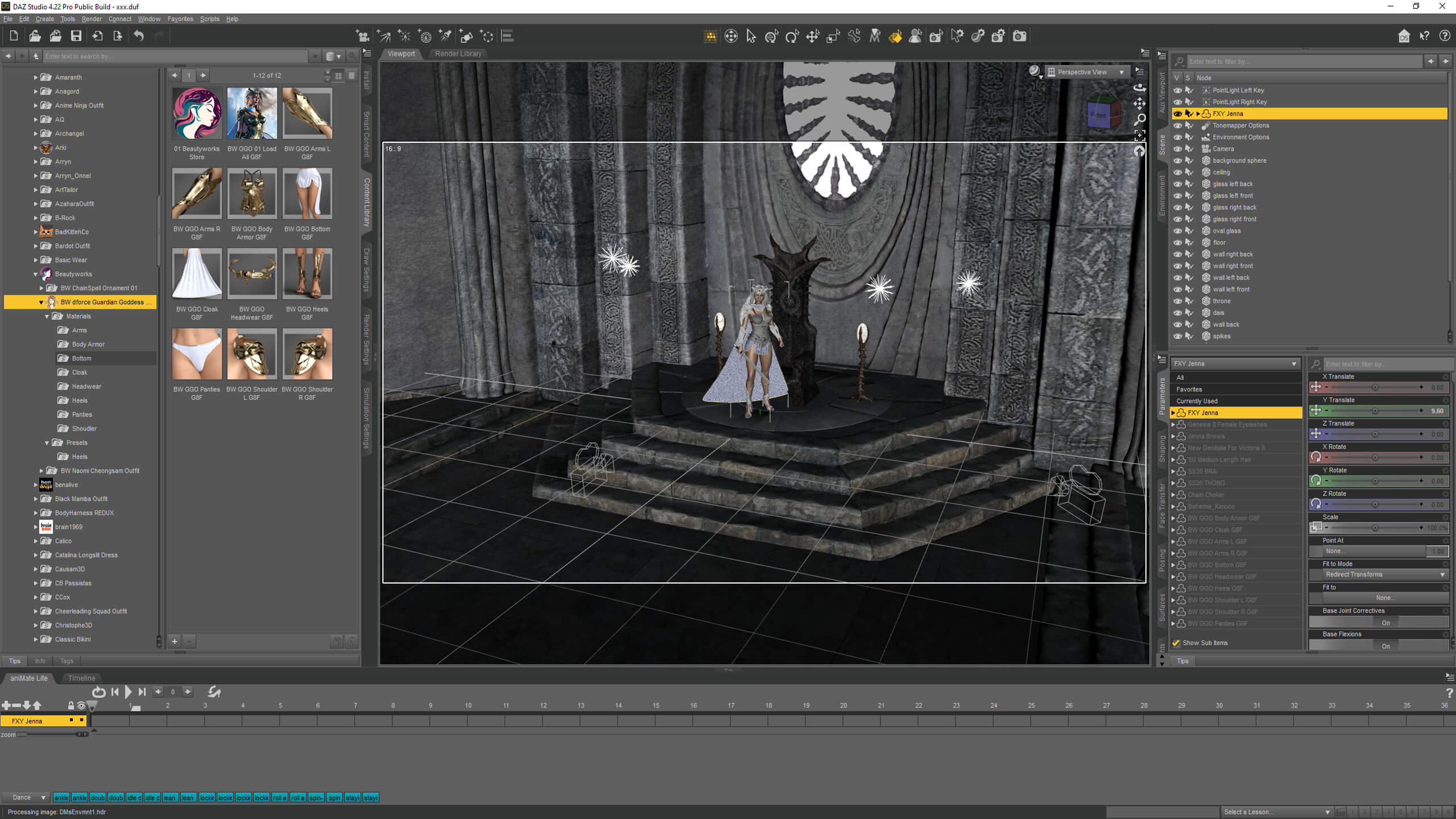The image size is (1456, 819).
Task: Switch to the Render Library tab
Action: (x=458, y=53)
